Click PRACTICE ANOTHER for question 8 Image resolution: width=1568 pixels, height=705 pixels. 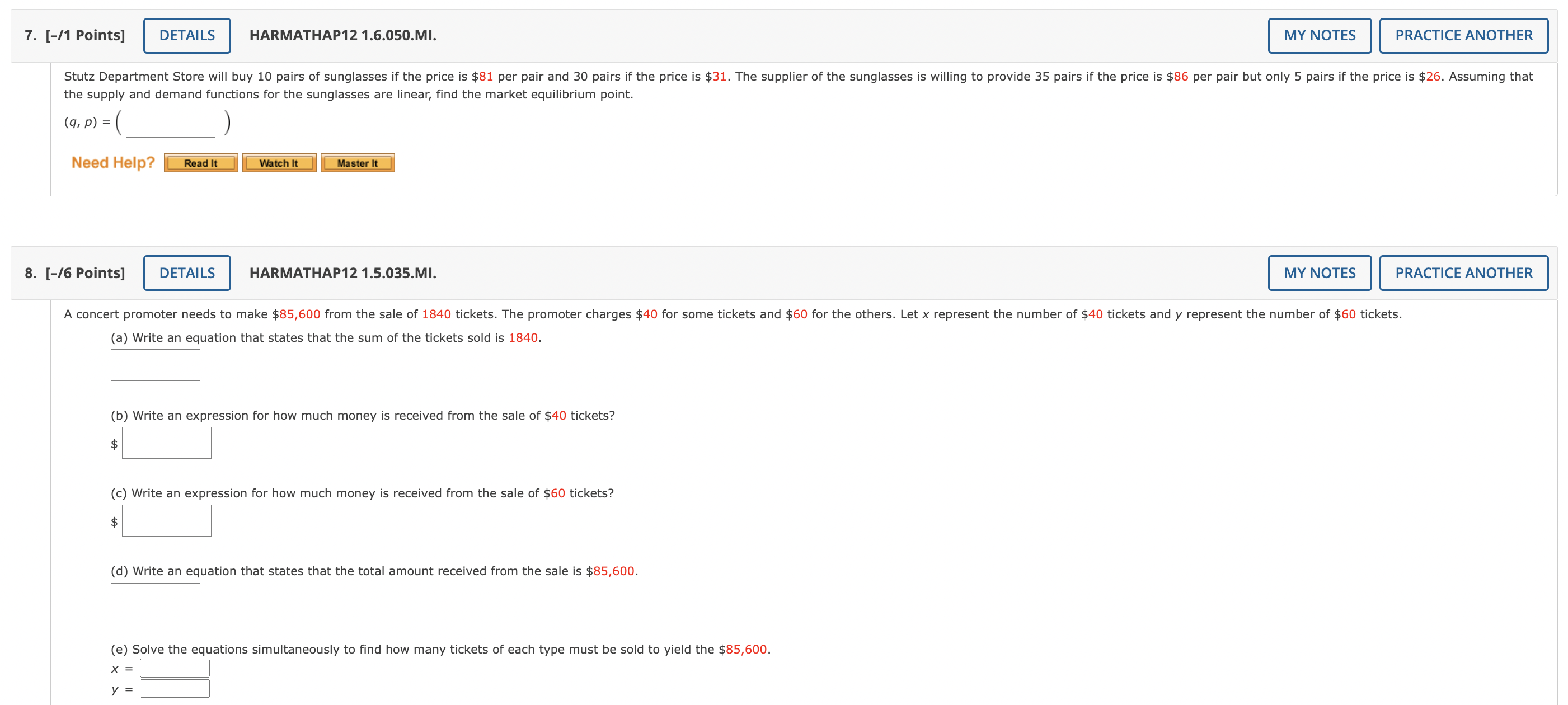click(1464, 272)
